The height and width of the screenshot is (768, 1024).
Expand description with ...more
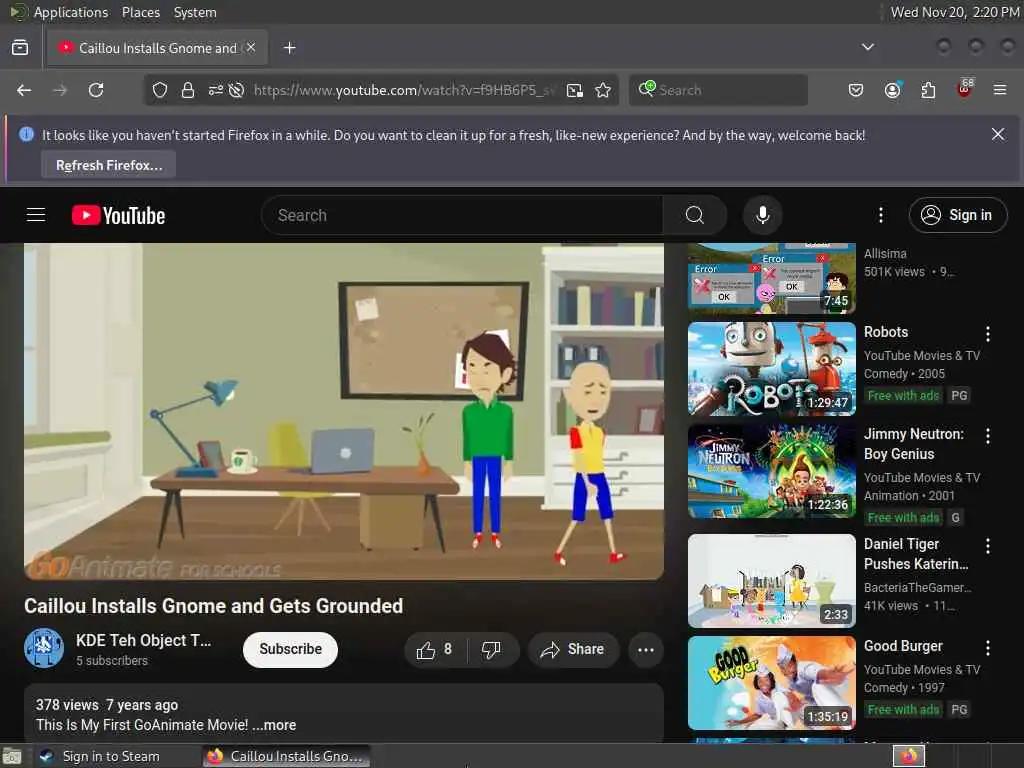pos(274,725)
